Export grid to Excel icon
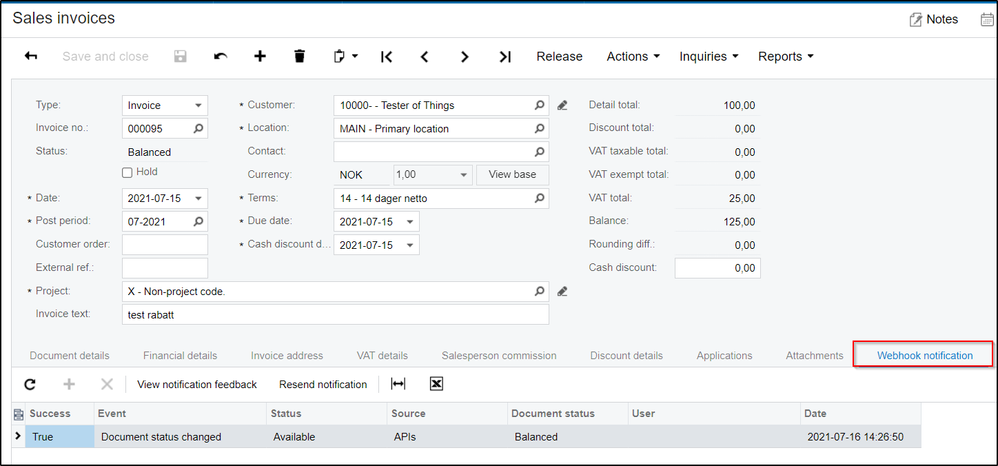 click(436, 384)
